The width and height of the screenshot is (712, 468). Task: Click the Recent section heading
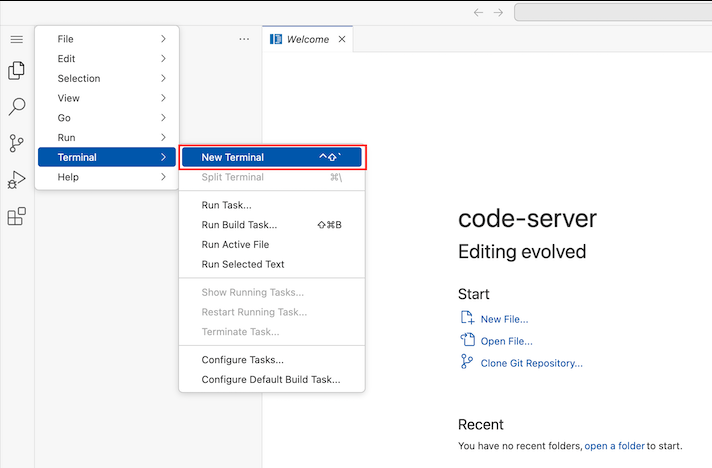[x=480, y=424]
